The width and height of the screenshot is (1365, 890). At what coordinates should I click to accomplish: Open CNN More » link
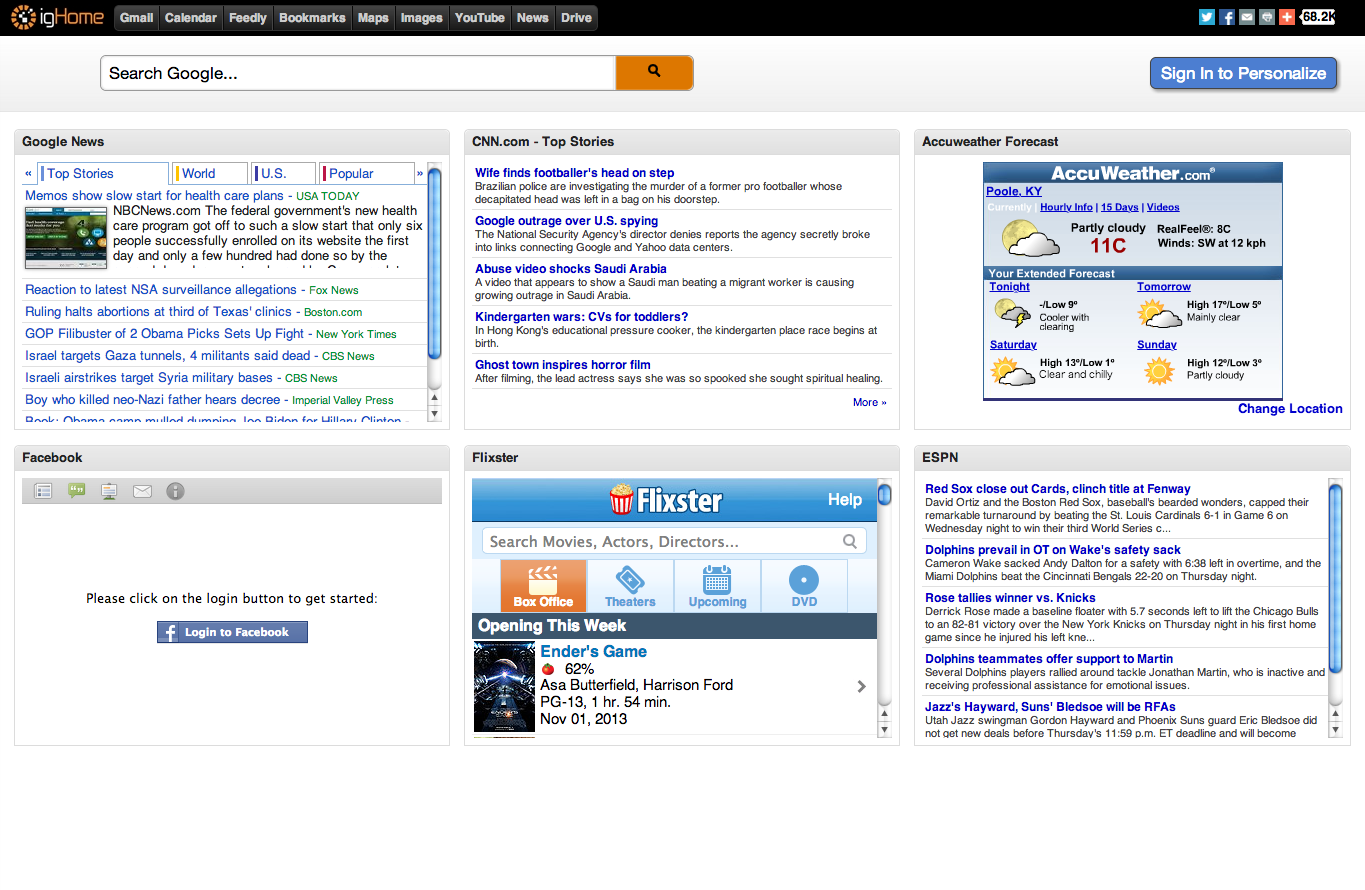869,402
